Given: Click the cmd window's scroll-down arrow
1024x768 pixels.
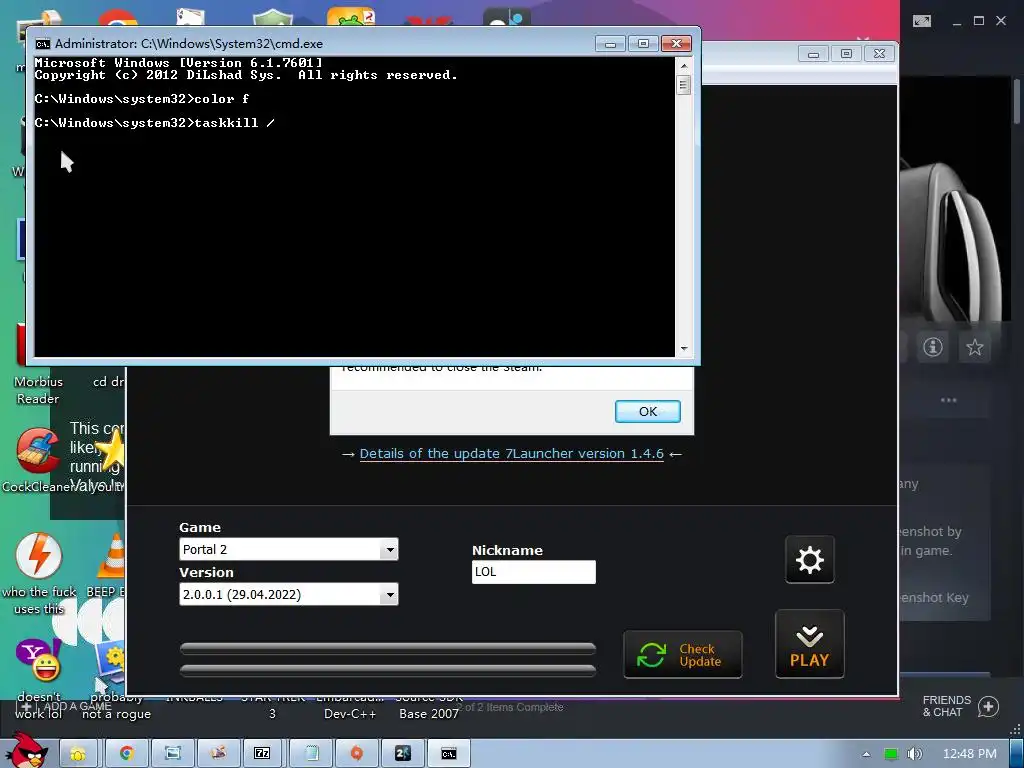Looking at the screenshot, I should point(684,349).
